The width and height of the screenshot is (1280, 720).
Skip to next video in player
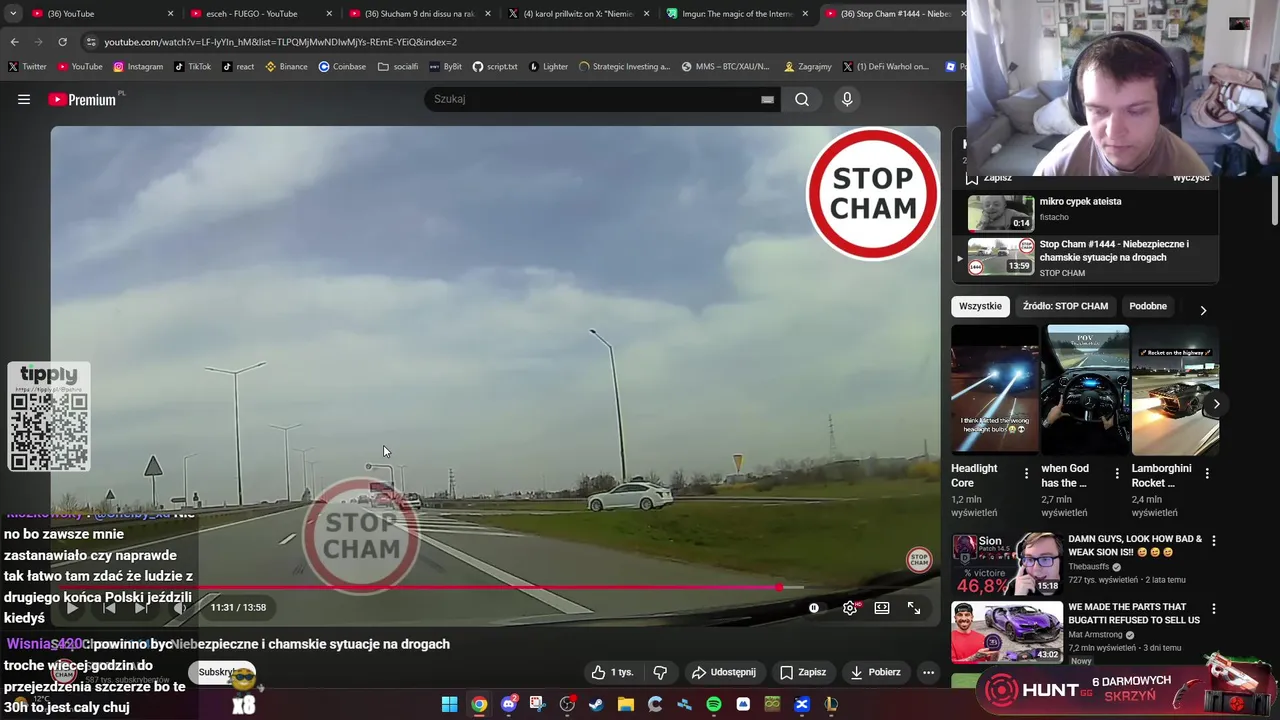pos(141,607)
